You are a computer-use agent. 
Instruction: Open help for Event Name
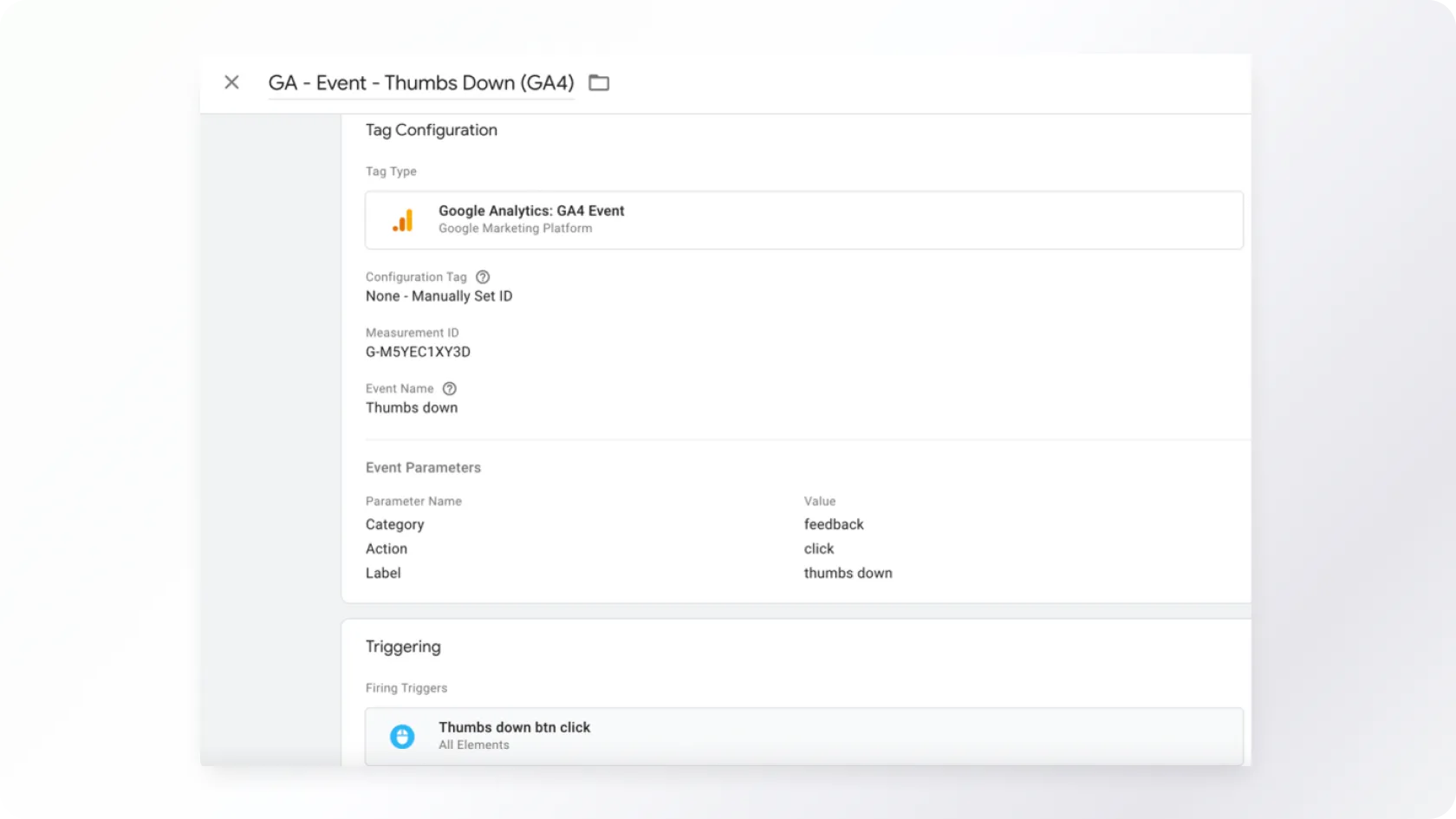(x=449, y=389)
